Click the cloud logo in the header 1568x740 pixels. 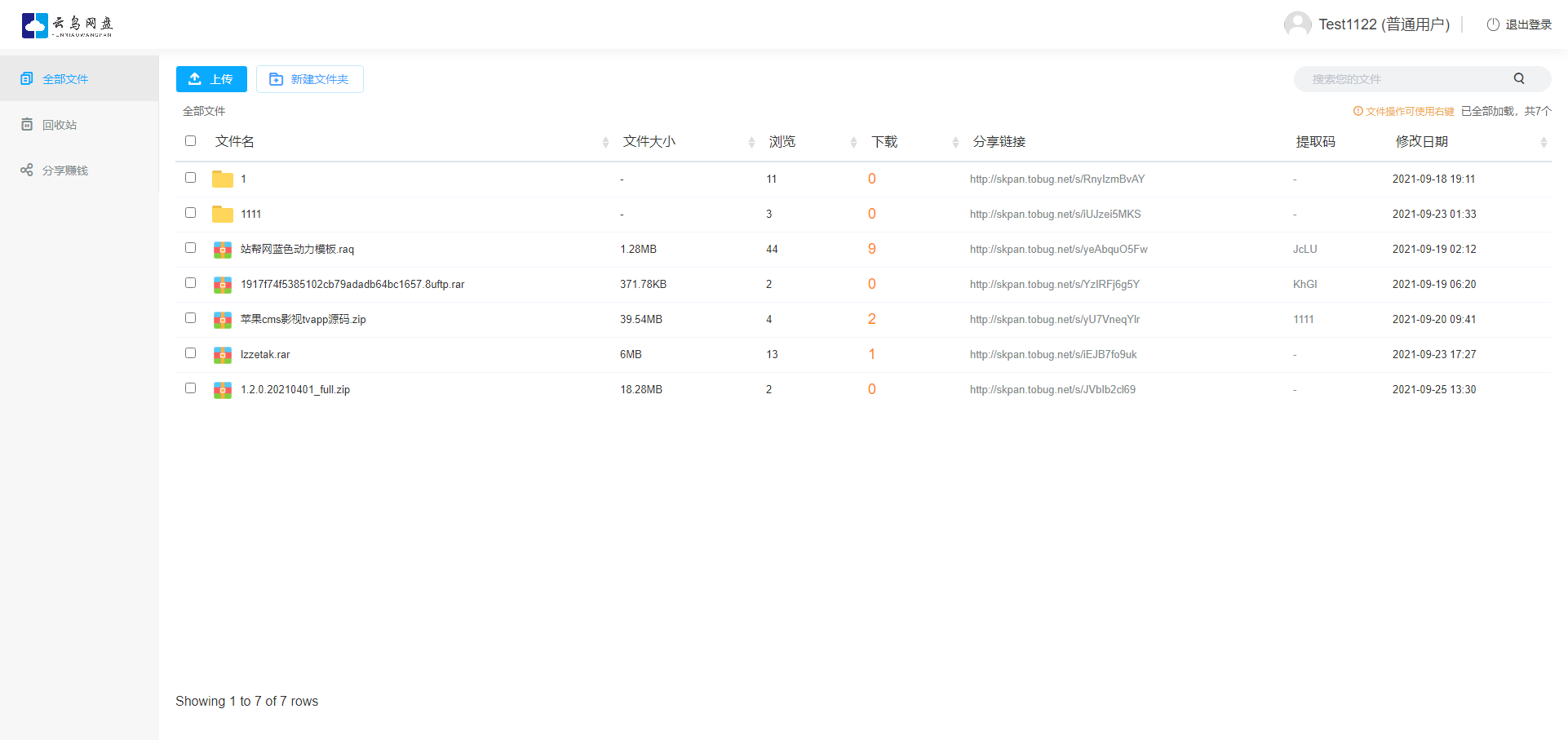click(35, 25)
